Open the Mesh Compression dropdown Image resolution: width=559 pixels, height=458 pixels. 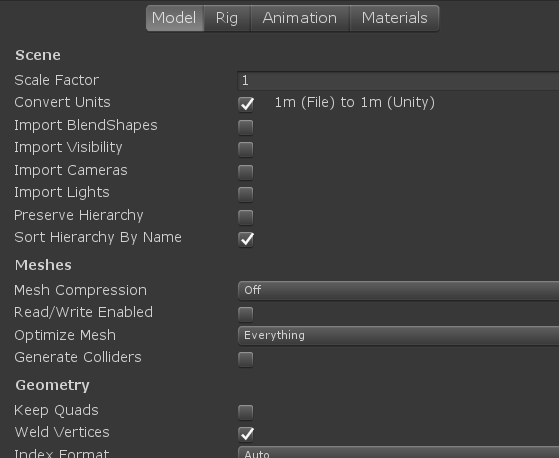tap(398, 290)
